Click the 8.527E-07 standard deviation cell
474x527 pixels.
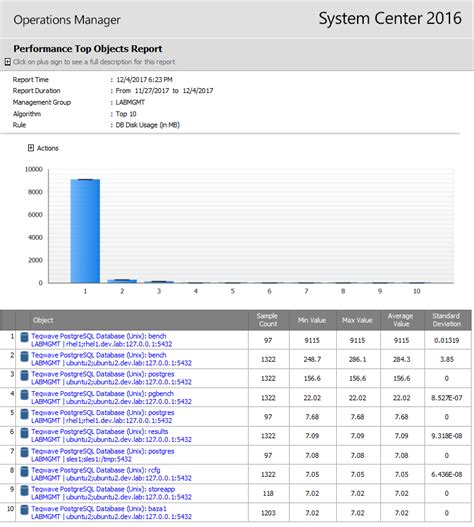tap(447, 398)
